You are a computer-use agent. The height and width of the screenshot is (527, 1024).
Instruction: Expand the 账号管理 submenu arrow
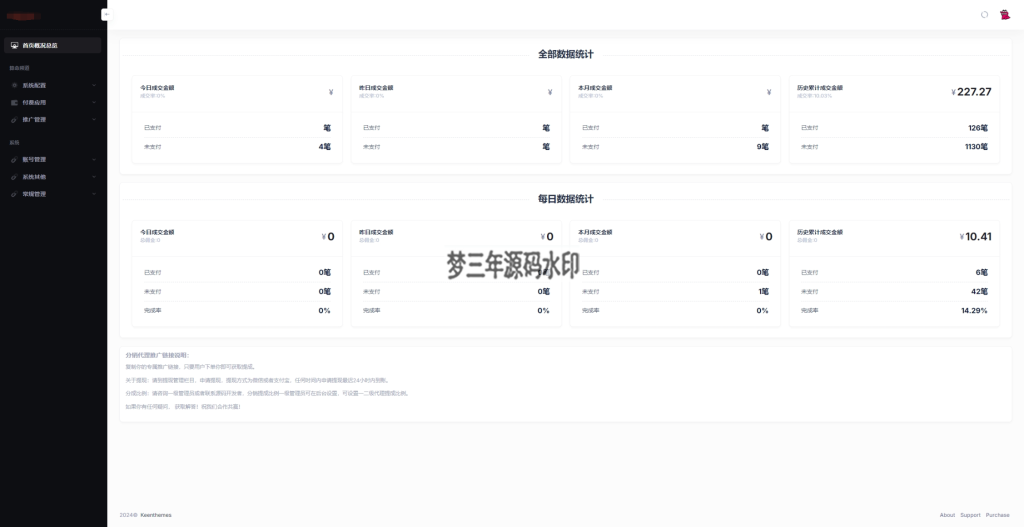tap(94, 159)
